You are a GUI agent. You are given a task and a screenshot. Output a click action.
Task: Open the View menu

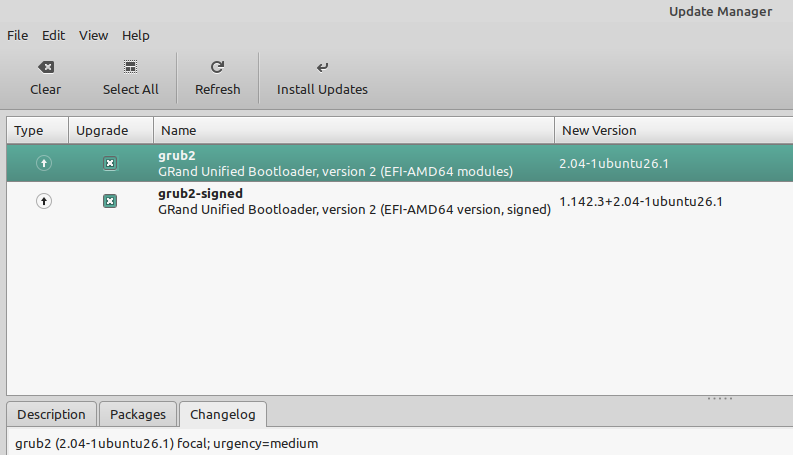pyautogui.click(x=93, y=35)
